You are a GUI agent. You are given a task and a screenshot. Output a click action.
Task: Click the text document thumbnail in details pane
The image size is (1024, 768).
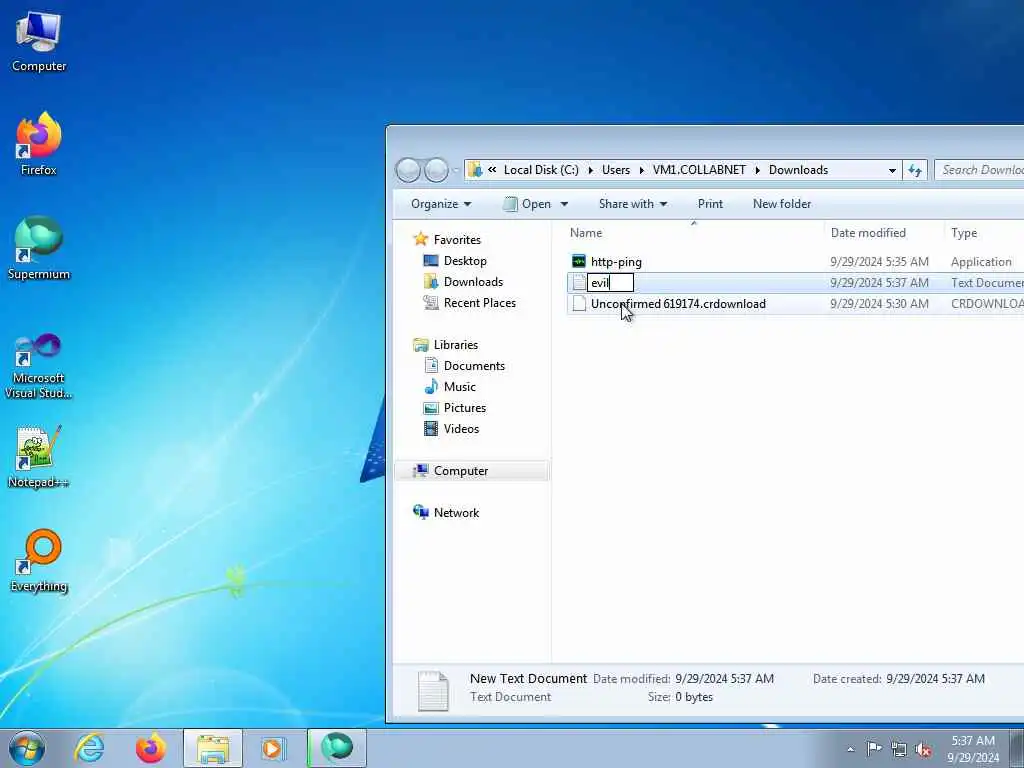point(434,690)
